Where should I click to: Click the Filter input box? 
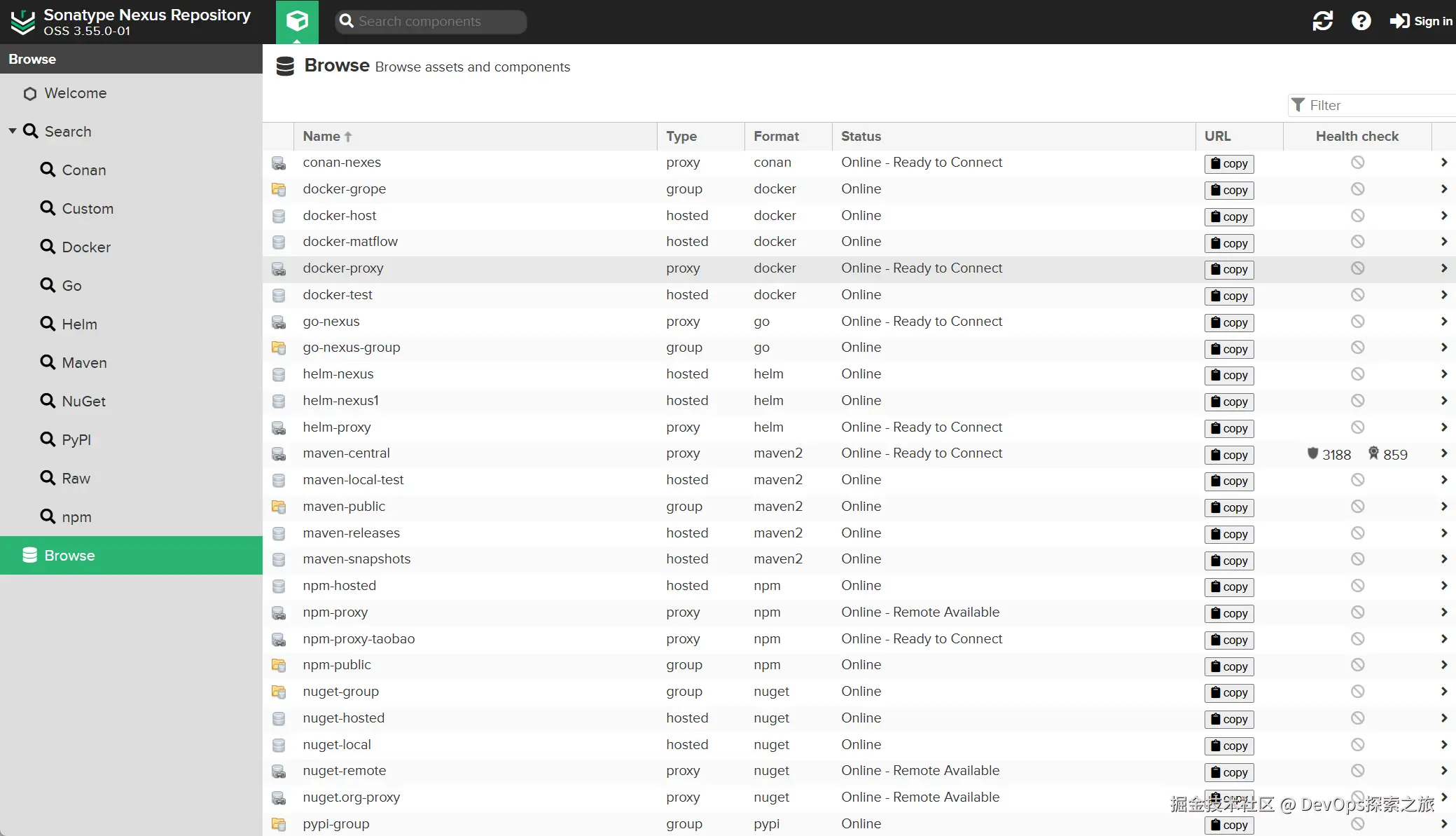pos(1373,105)
